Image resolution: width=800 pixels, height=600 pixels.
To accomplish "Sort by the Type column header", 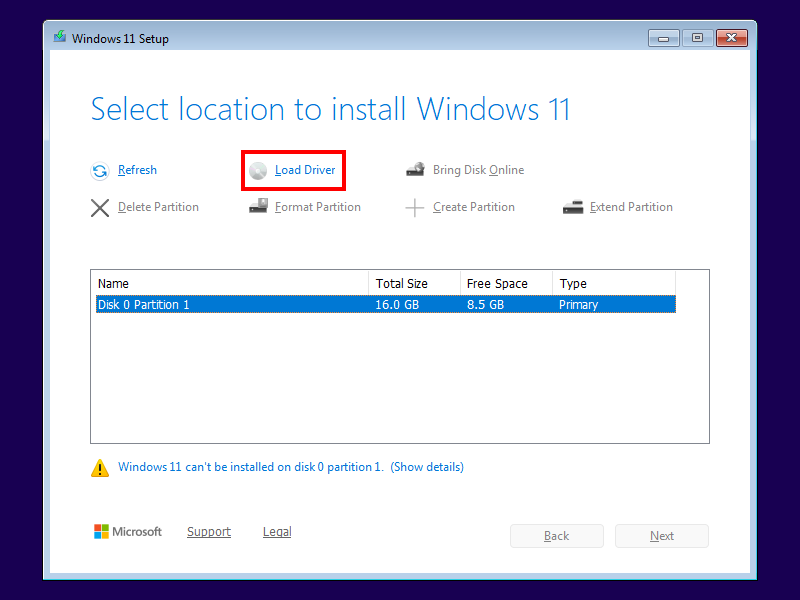I will pos(614,283).
